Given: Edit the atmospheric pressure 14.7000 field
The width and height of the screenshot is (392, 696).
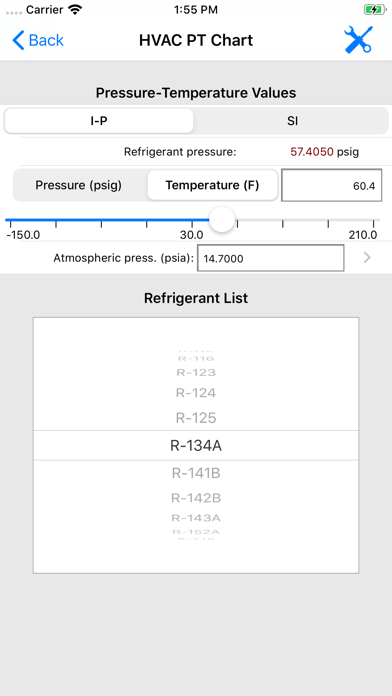Looking at the screenshot, I should coord(270,258).
